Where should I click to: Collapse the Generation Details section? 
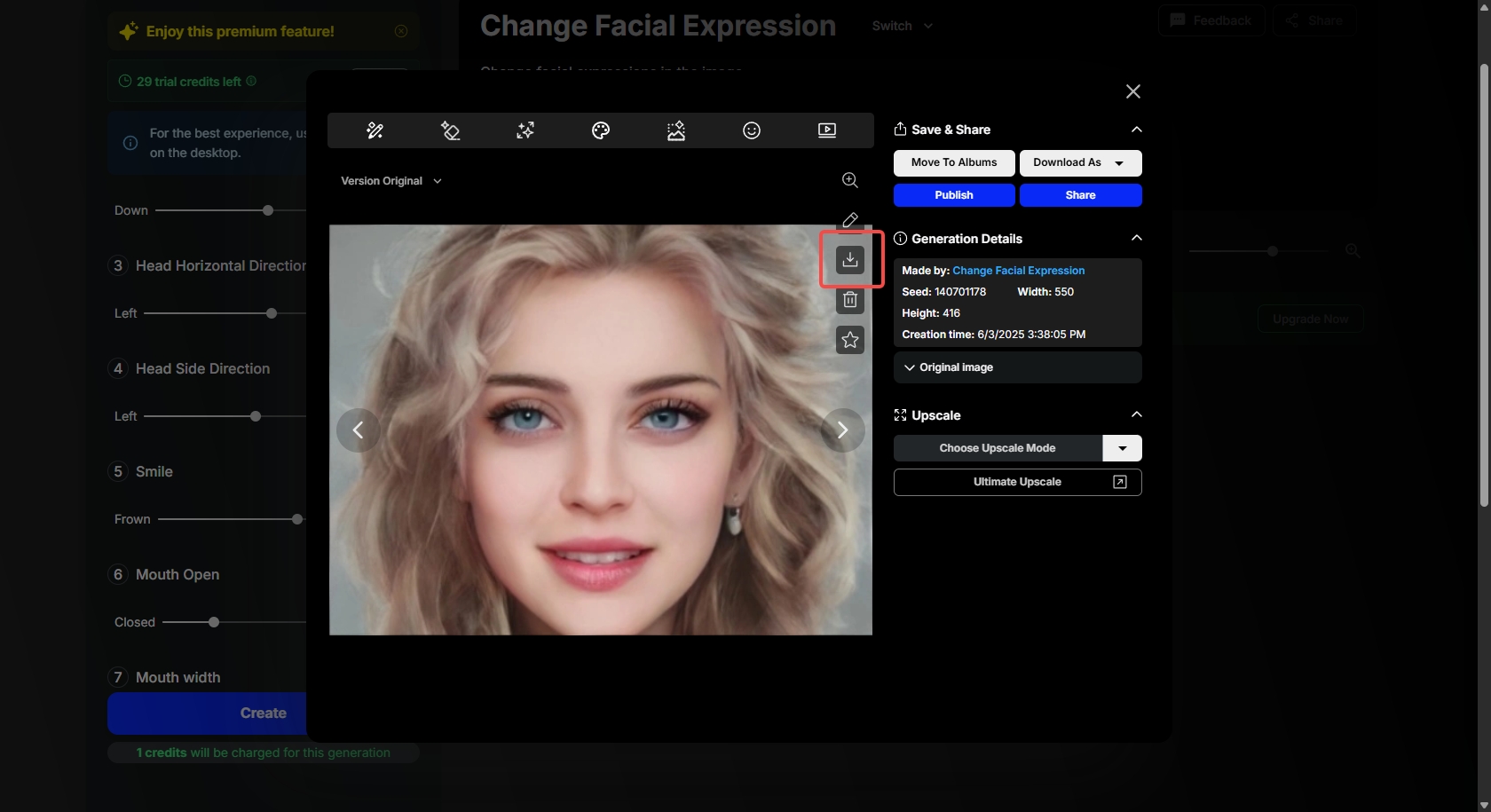[1136, 238]
